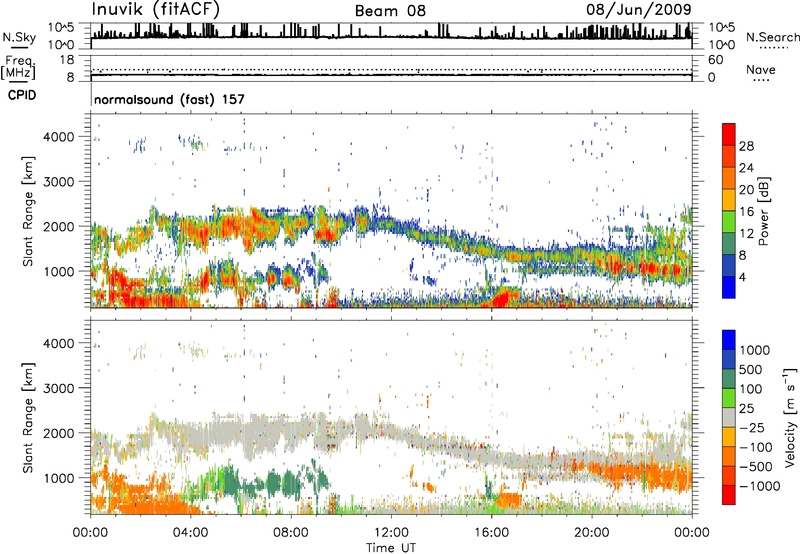
Task: Click 'normalsound (fast) 157' text
Action: [x=169, y=99]
